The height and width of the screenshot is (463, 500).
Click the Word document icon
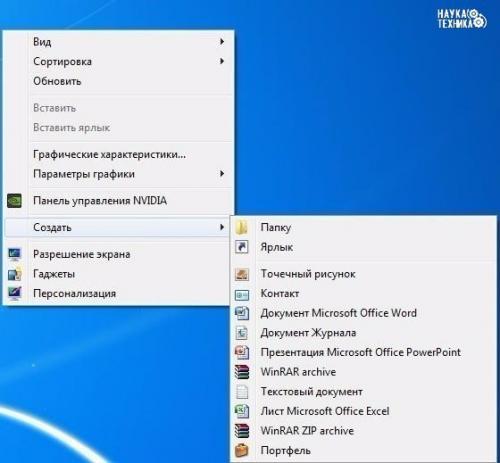[x=242, y=313]
